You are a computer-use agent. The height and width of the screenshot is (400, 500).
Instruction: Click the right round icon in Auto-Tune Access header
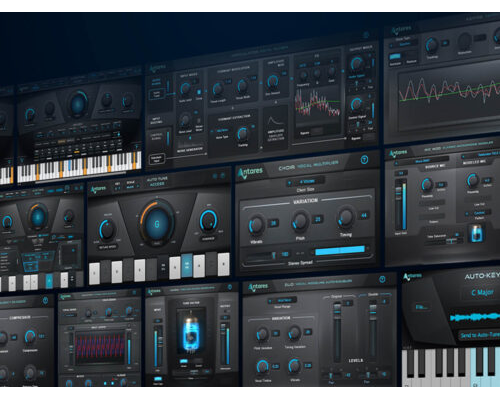[223, 175]
